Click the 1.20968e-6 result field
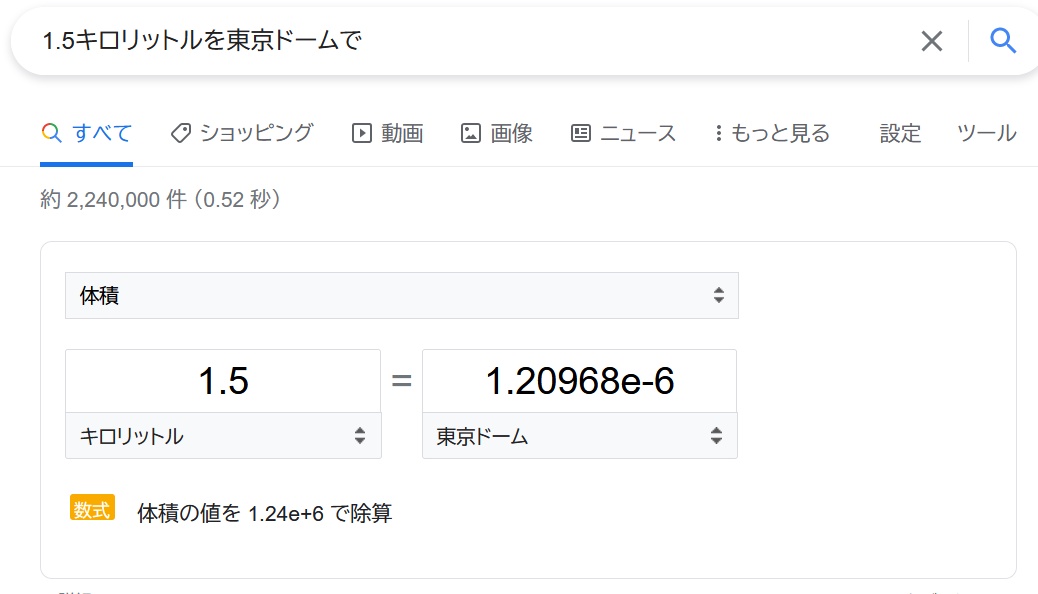 point(580,381)
